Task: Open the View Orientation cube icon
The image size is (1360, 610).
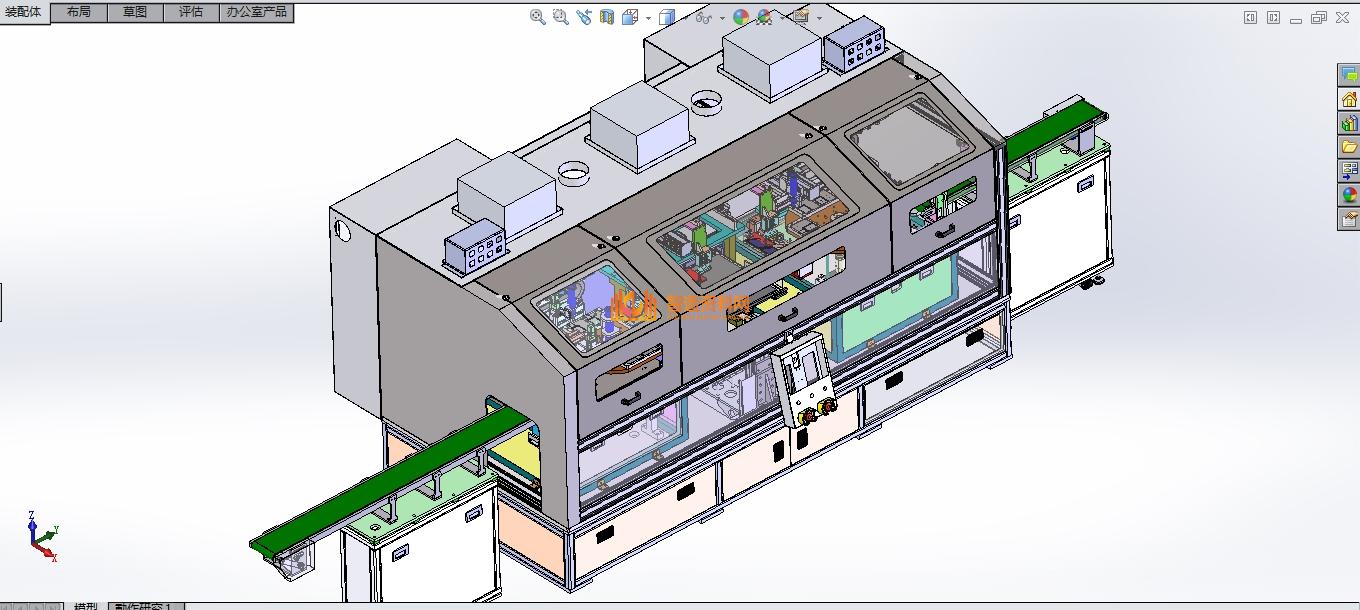Action: coord(630,17)
